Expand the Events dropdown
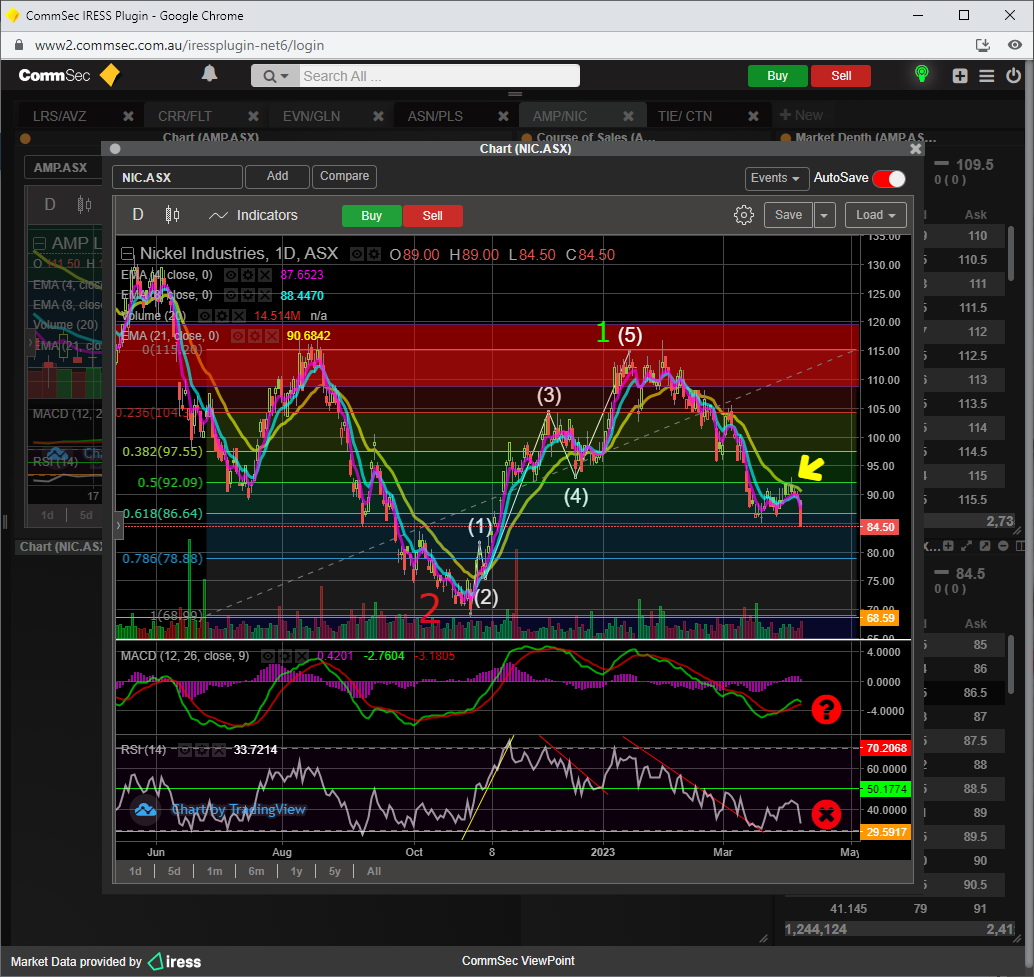The image size is (1034, 977). 776,178
